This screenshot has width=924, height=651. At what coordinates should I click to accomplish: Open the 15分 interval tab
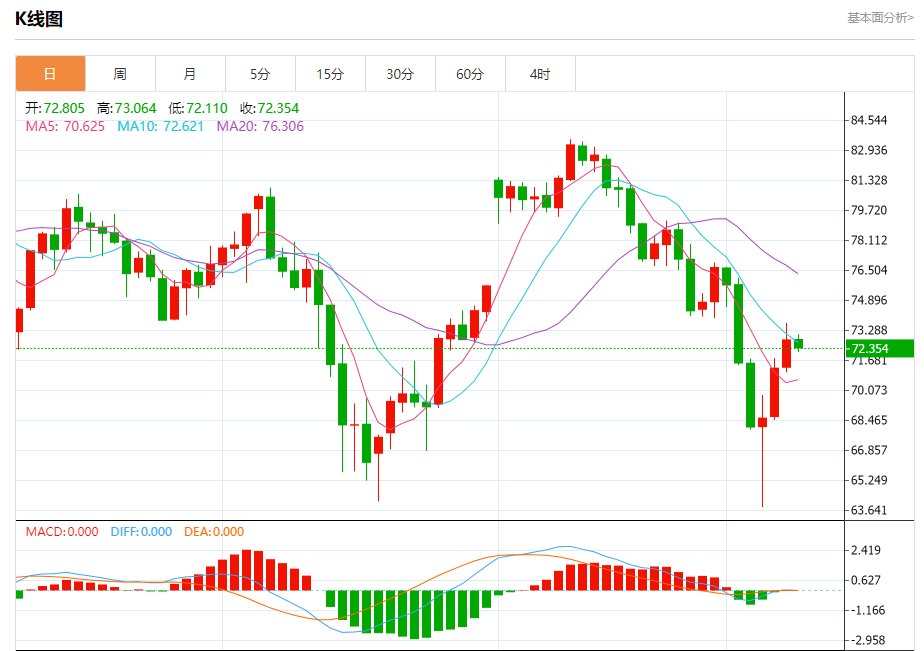point(331,74)
